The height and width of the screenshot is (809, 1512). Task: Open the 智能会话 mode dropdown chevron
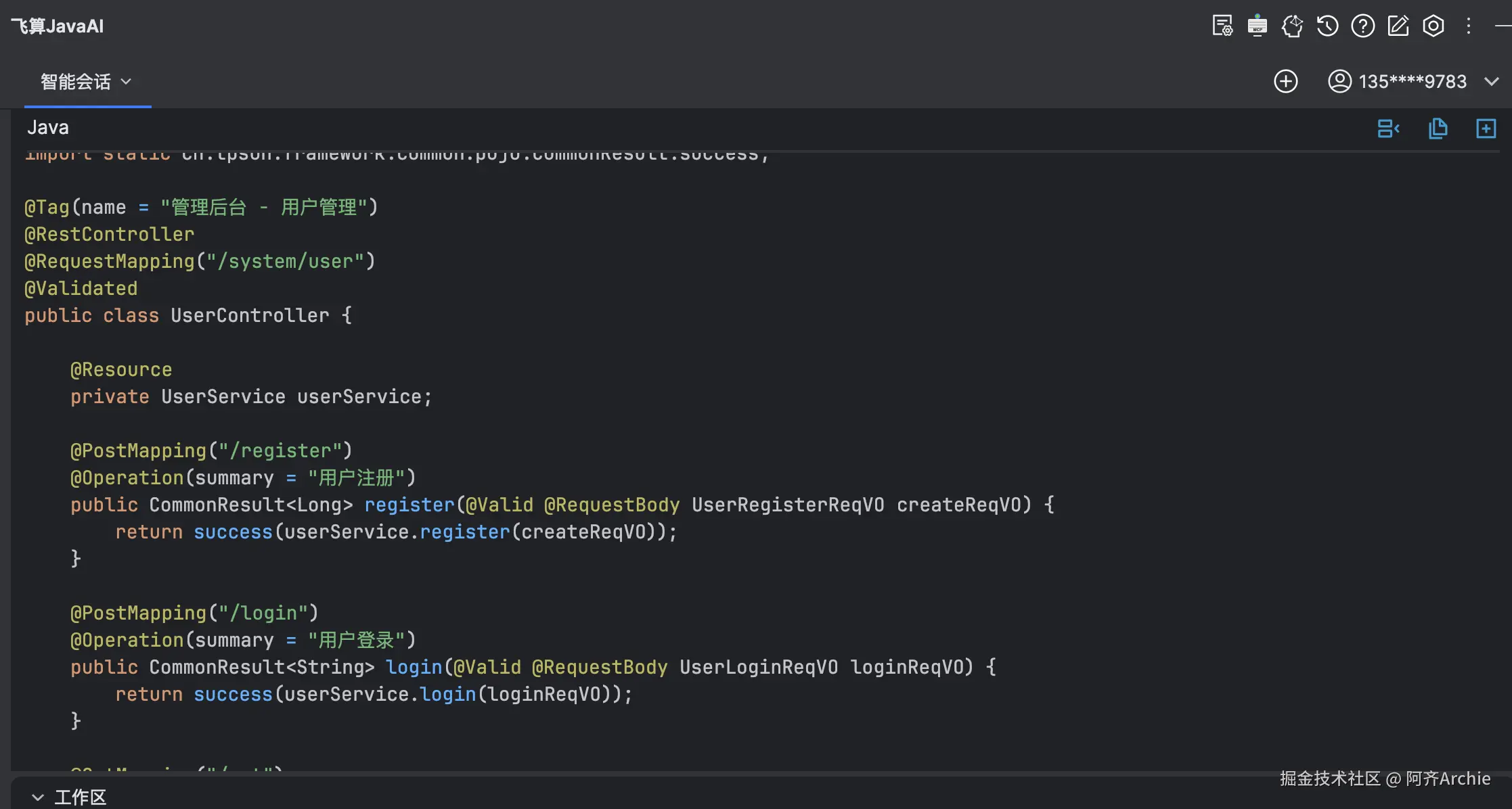coord(126,82)
